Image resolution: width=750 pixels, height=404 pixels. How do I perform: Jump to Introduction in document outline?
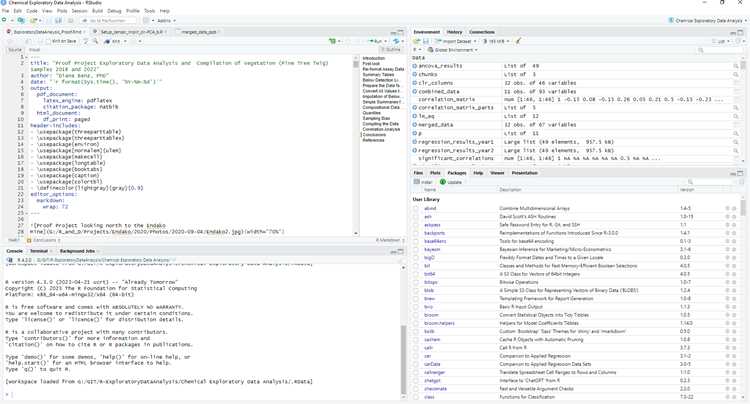click(374, 58)
